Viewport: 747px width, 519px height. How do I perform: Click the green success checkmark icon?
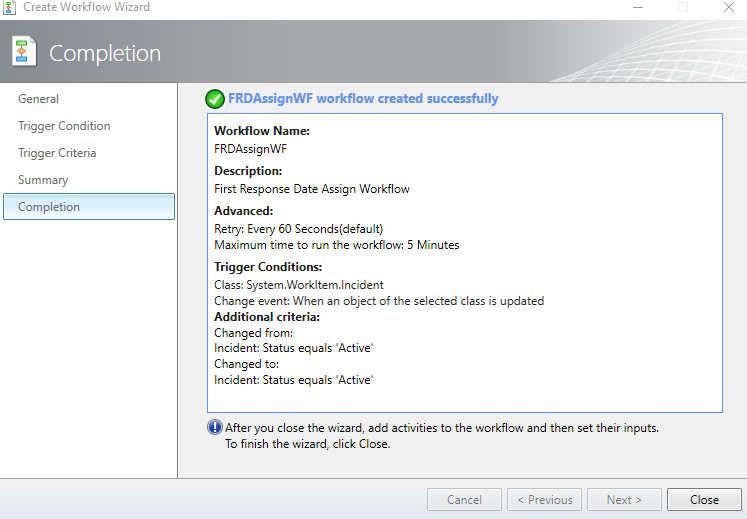point(215,99)
